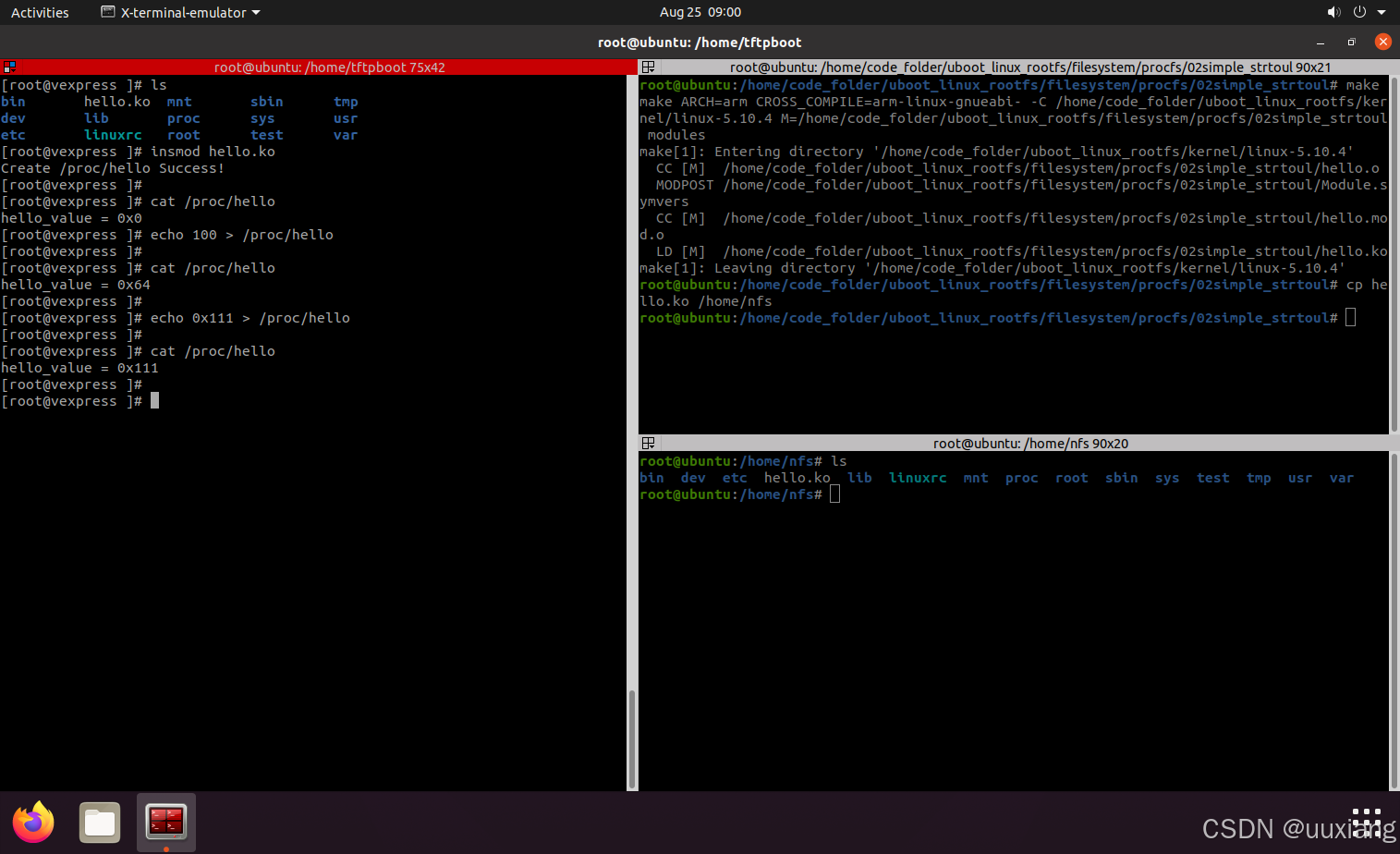Screen dimensions: 1400x854
Task: Open the clock showing Aug 25 09:00
Action: click(700, 12)
